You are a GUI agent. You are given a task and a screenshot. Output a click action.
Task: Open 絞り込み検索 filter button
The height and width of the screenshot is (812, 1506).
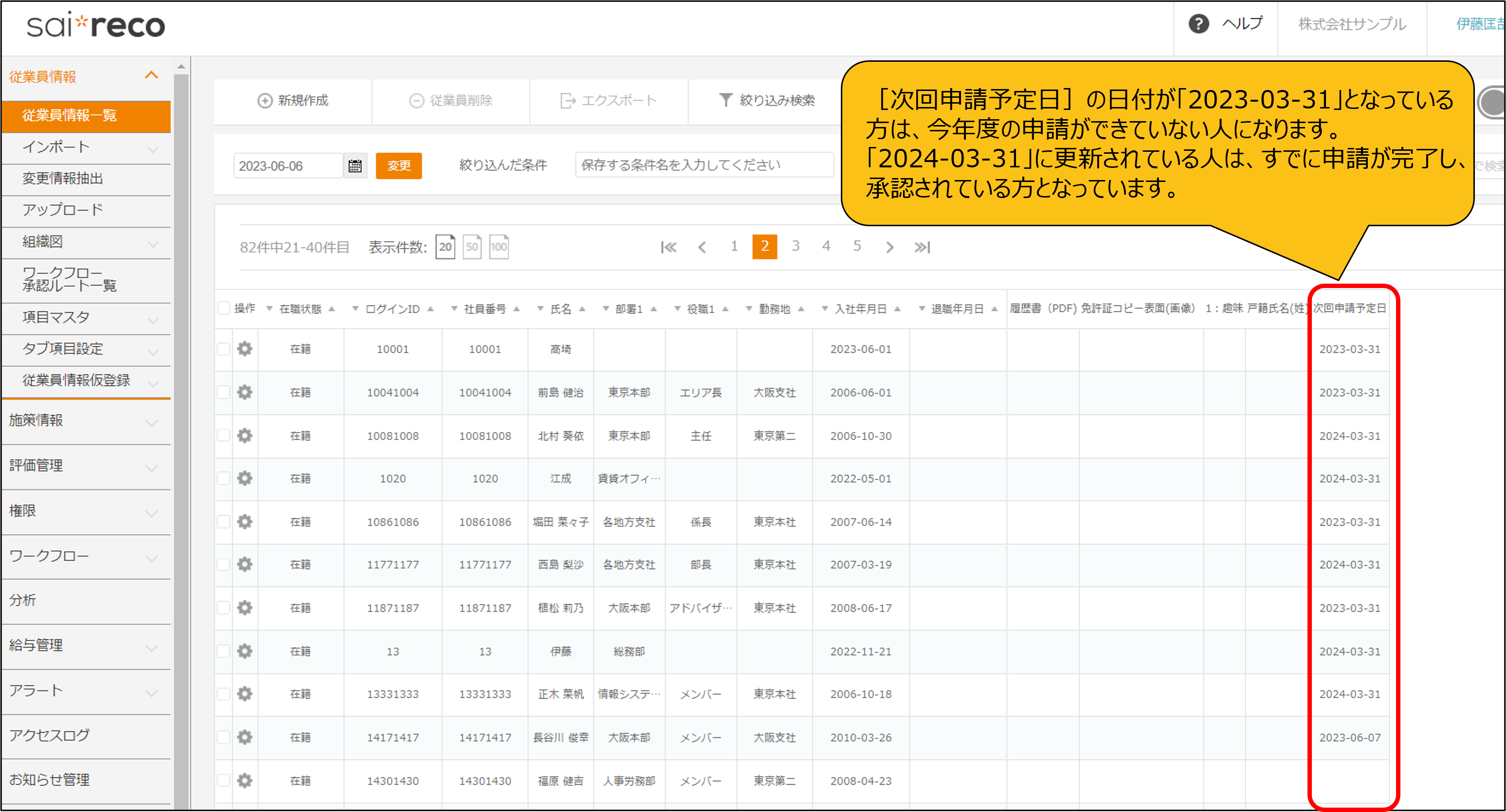pyautogui.click(x=766, y=101)
